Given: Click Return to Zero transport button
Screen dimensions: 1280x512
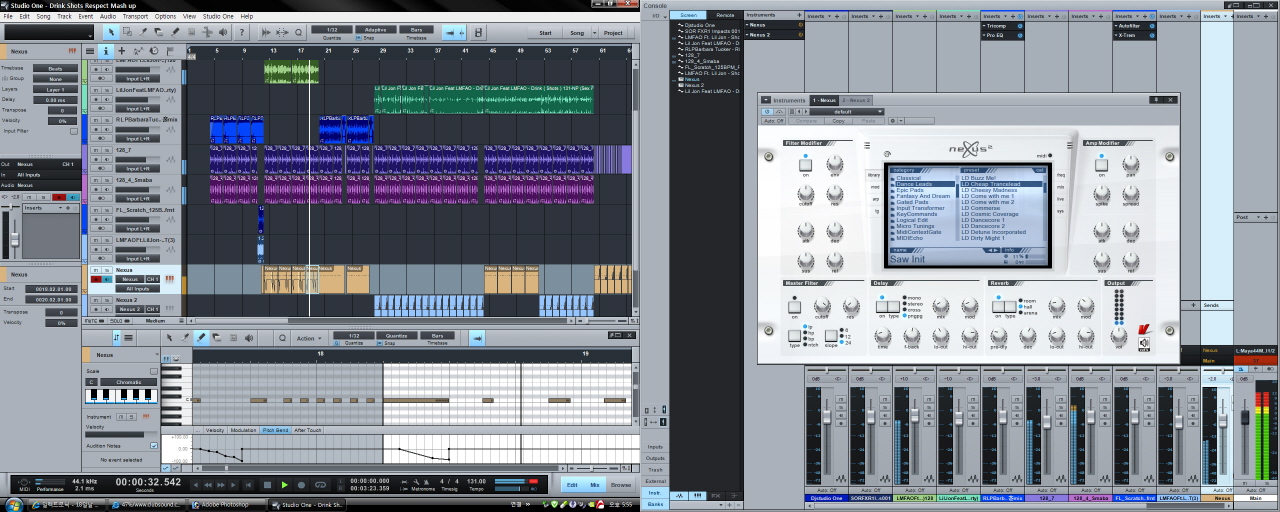Looking at the screenshot, I should coord(248,485).
